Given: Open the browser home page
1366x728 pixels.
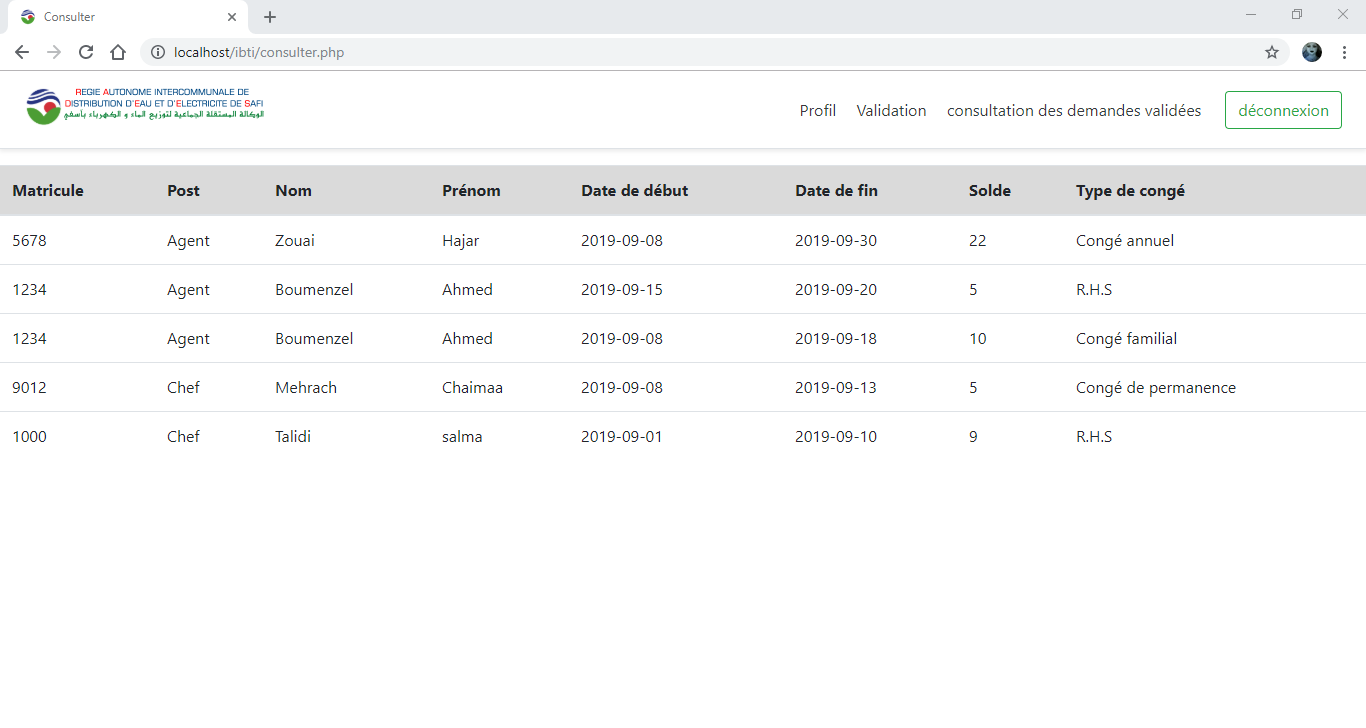Looking at the screenshot, I should point(118,51).
